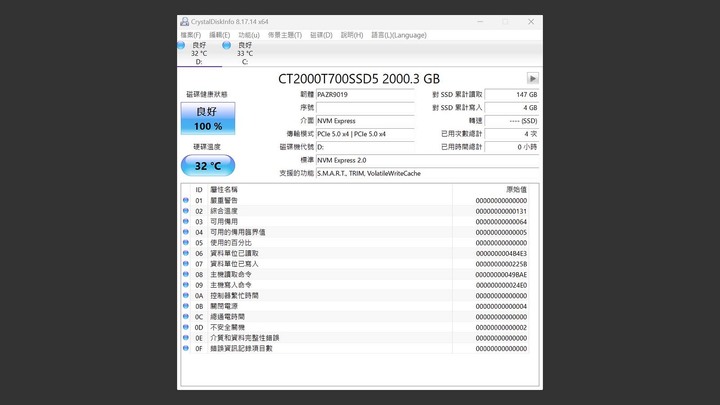Click raw value 000000000484E3

[501, 253]
